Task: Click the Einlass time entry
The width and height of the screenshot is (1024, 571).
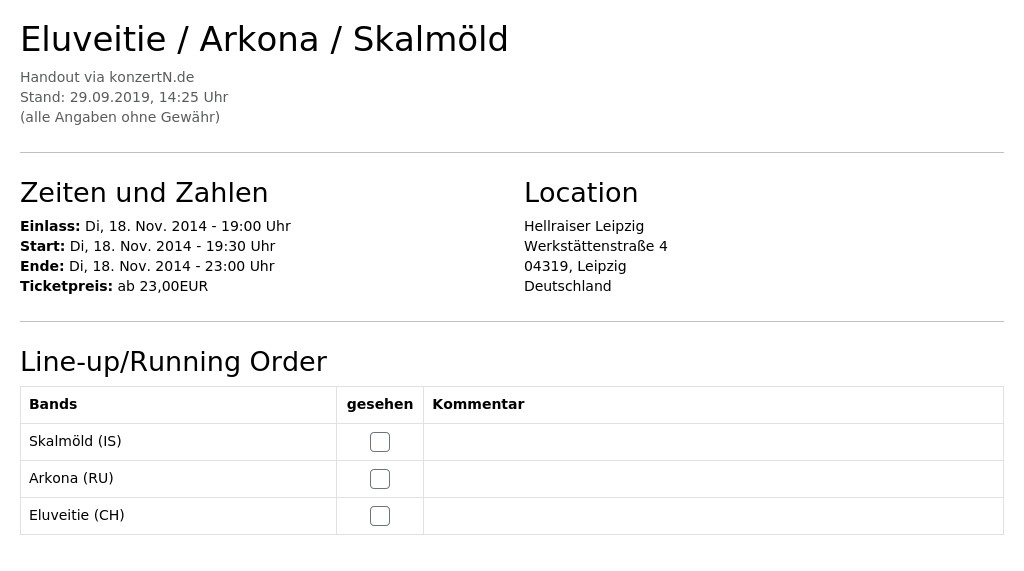Action: pos(155,226)
